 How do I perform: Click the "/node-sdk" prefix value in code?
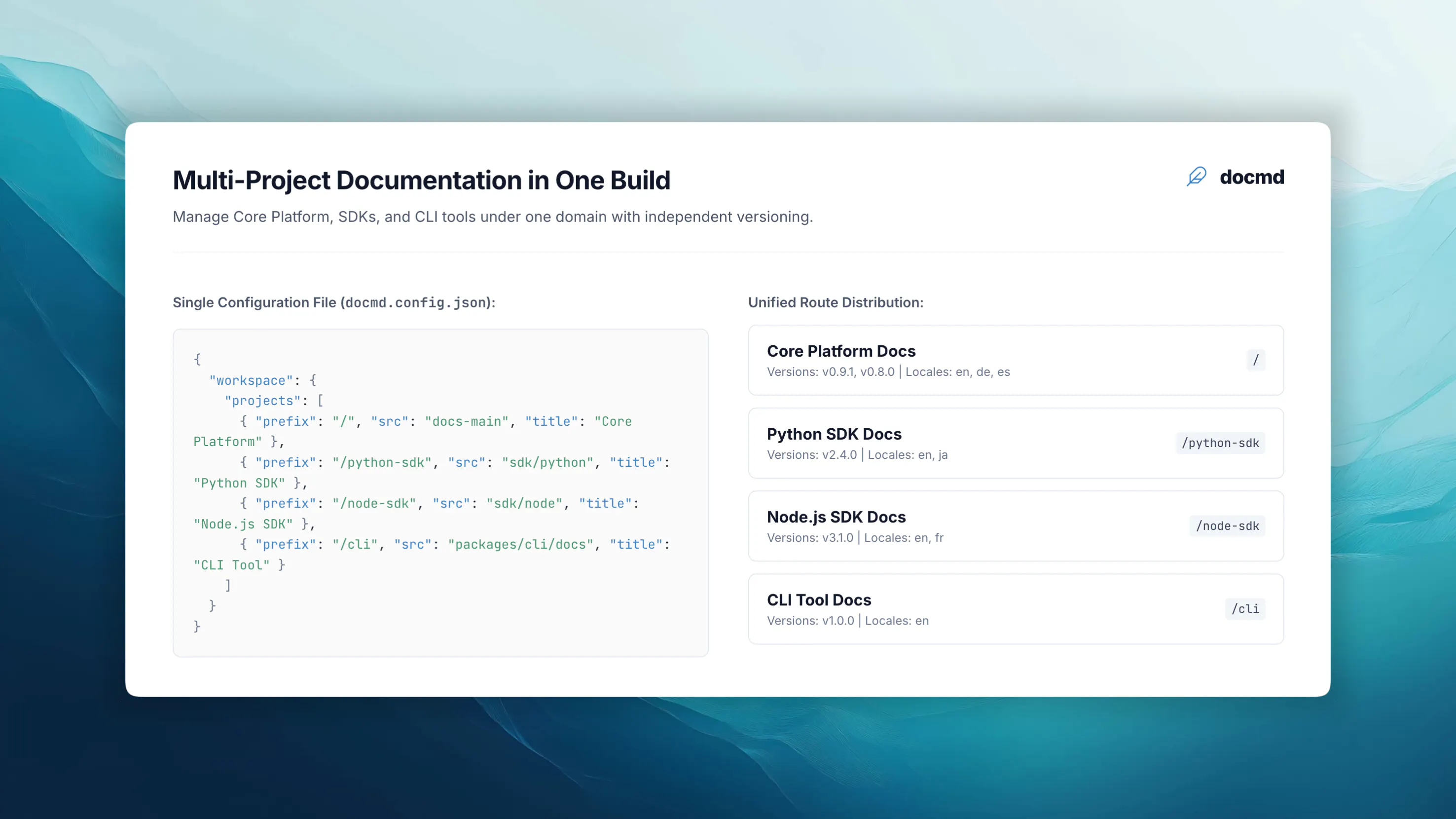click(x=374, y=504)
